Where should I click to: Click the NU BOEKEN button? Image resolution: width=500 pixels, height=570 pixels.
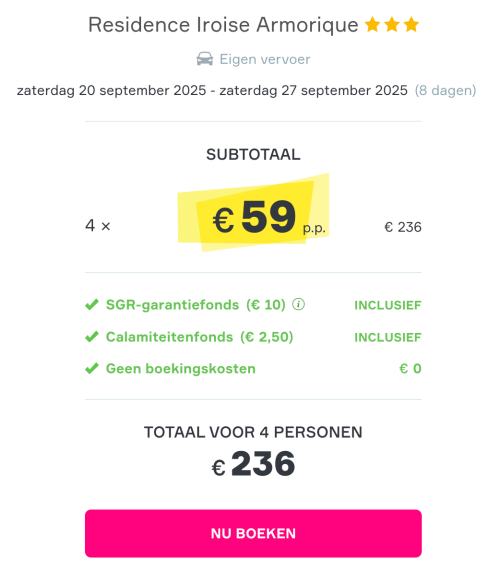tap(253, 533)
